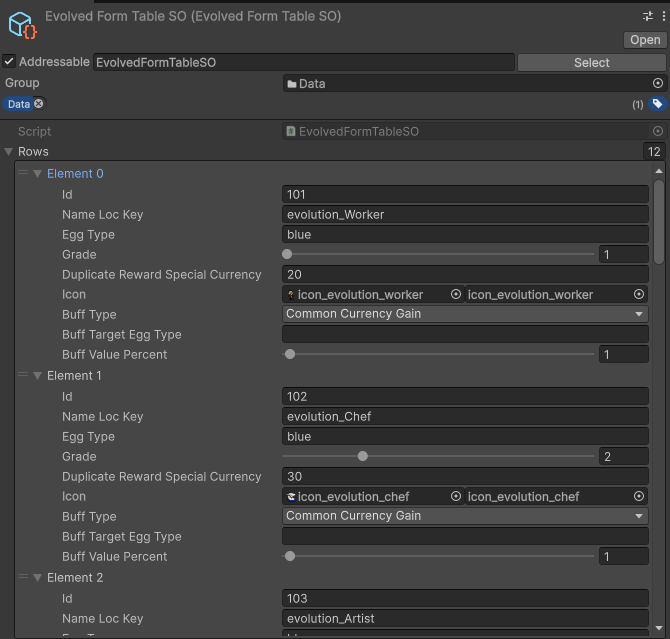The height and width of the screenshot is (639, 670).
Task: Collapse the Rows foldout triangle
Action: click(x=8, y=151)
